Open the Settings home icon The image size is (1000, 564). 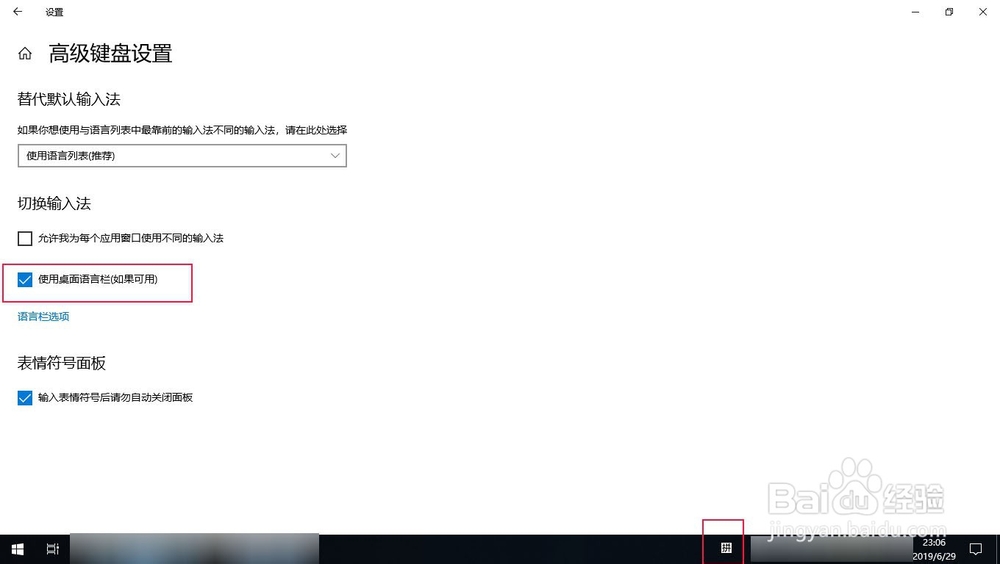click(x=25, y=54)
